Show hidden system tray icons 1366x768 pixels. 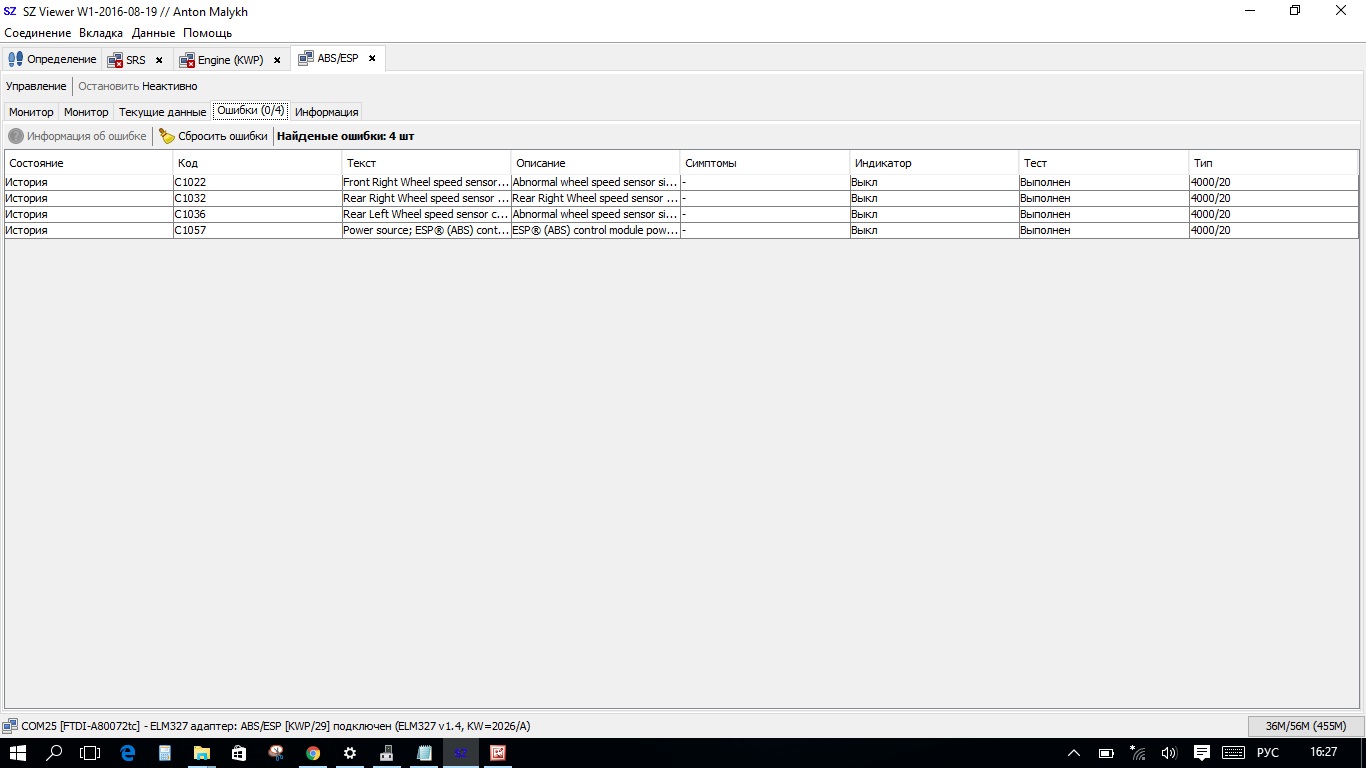click(x=1074, y=753)
